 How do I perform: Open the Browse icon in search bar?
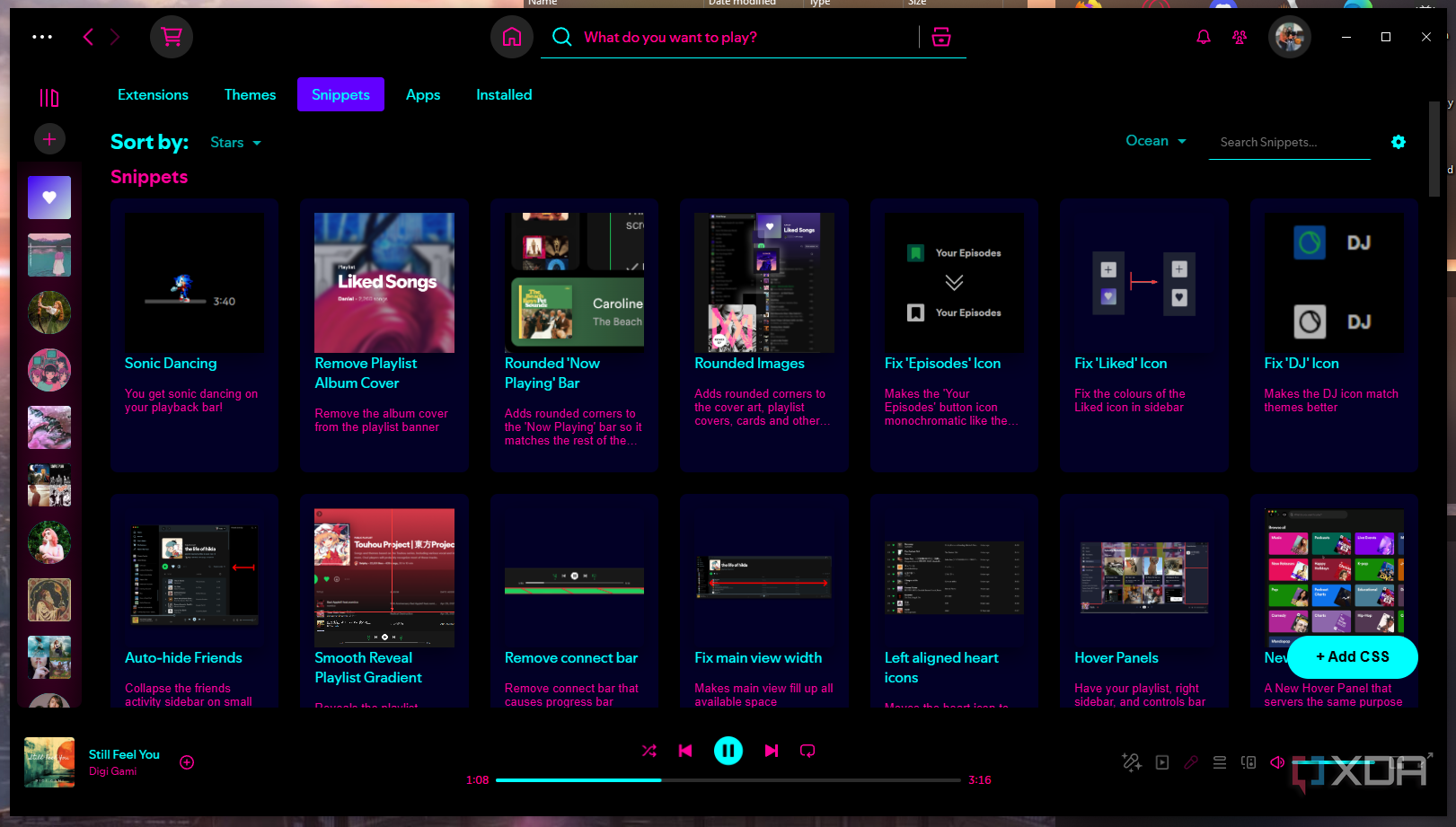point(941,37)
